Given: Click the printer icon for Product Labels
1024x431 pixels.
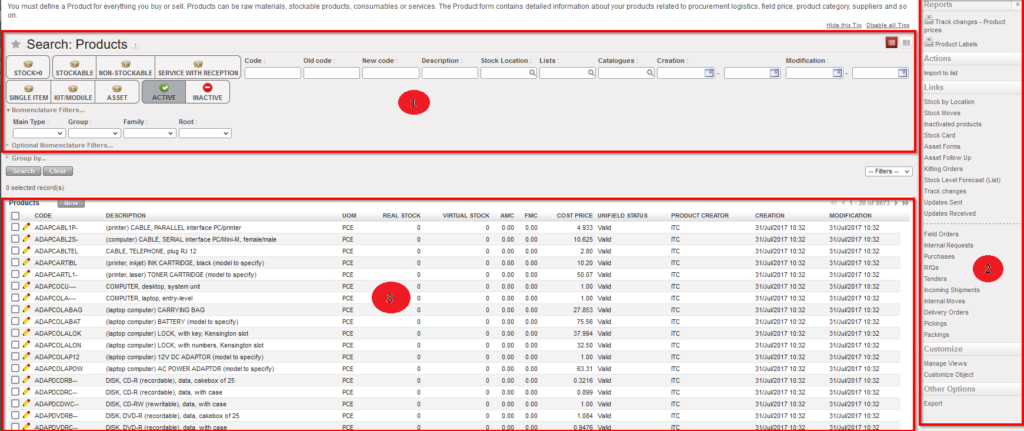Looking at the screenshot, I should (x=929, y=43).
